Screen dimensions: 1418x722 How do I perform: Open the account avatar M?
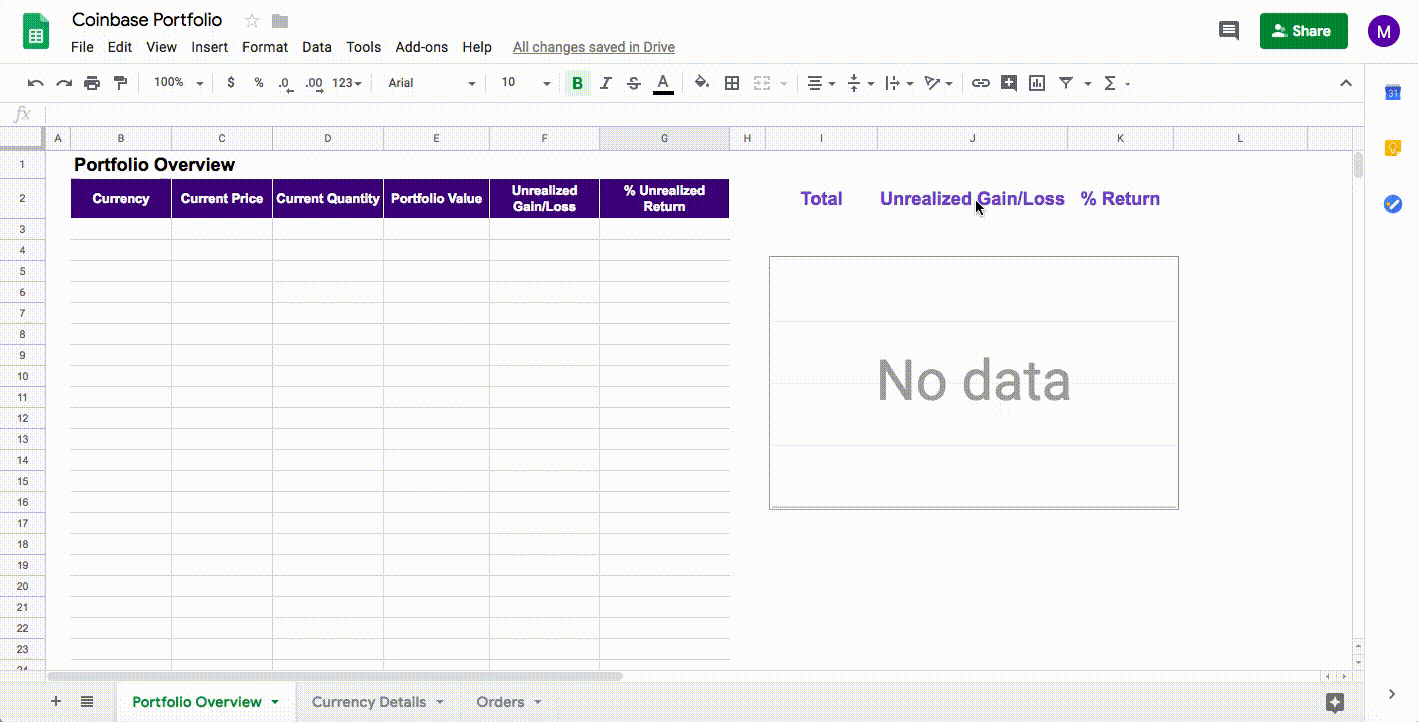tap(1384, 31)
